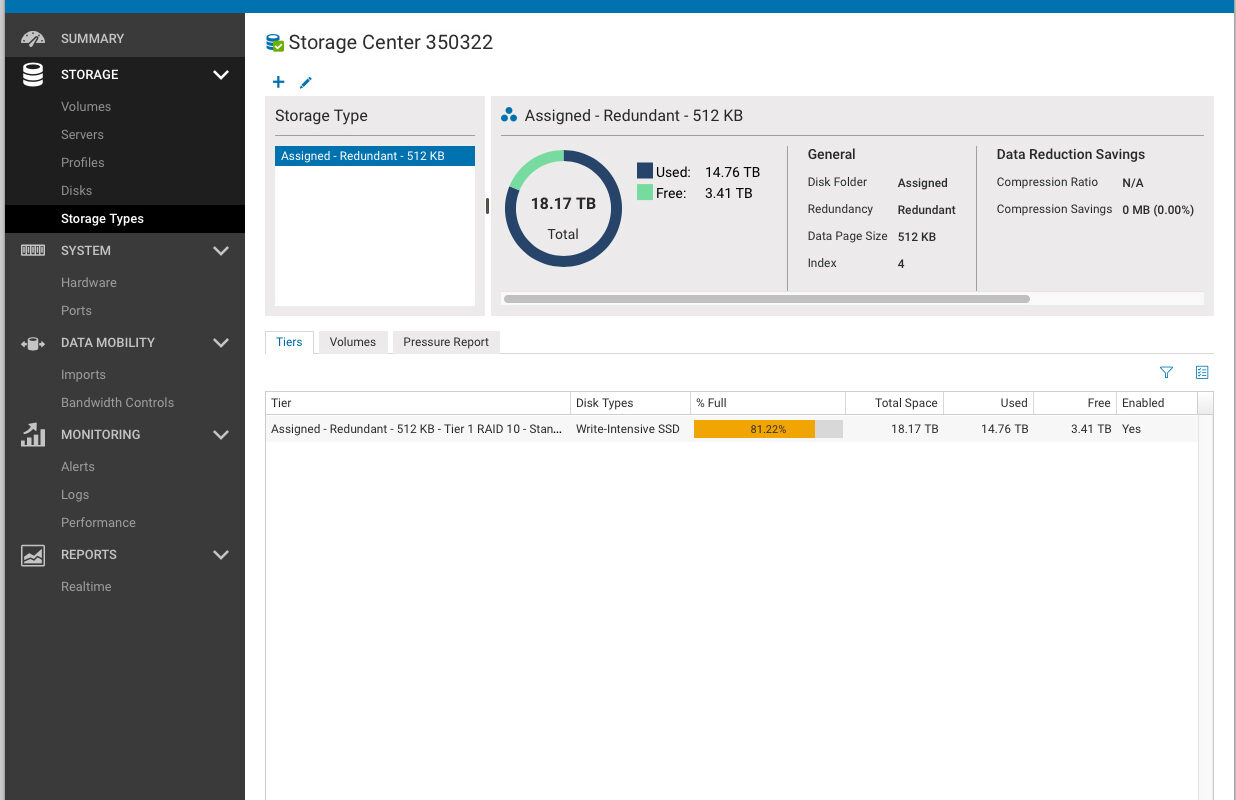The image size is (1236, 800).
Task: Sort by Total Space column header
Action: tap(894, 403)
